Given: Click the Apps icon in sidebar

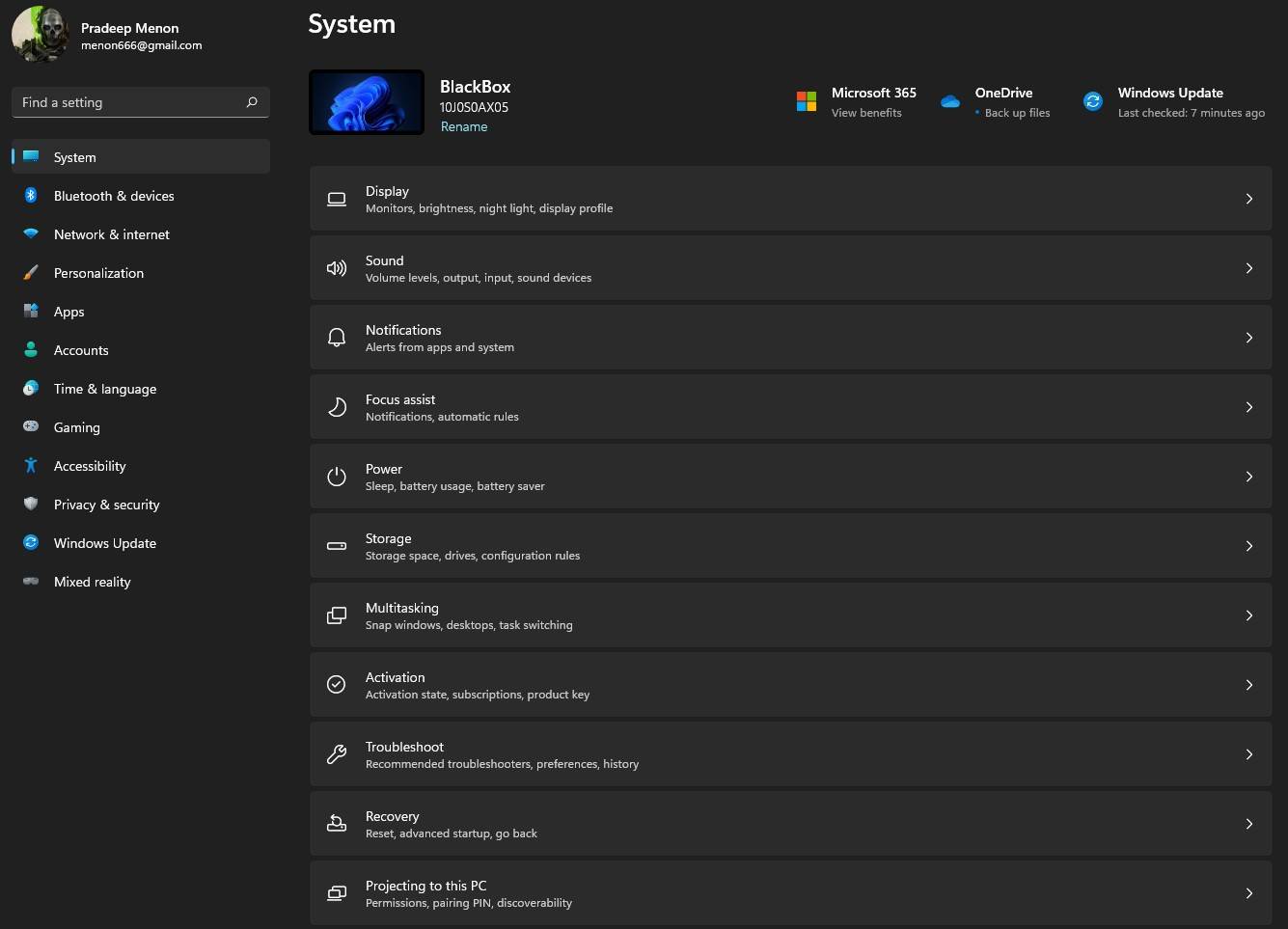Looking at the screenshot, I should click(31, 311).
